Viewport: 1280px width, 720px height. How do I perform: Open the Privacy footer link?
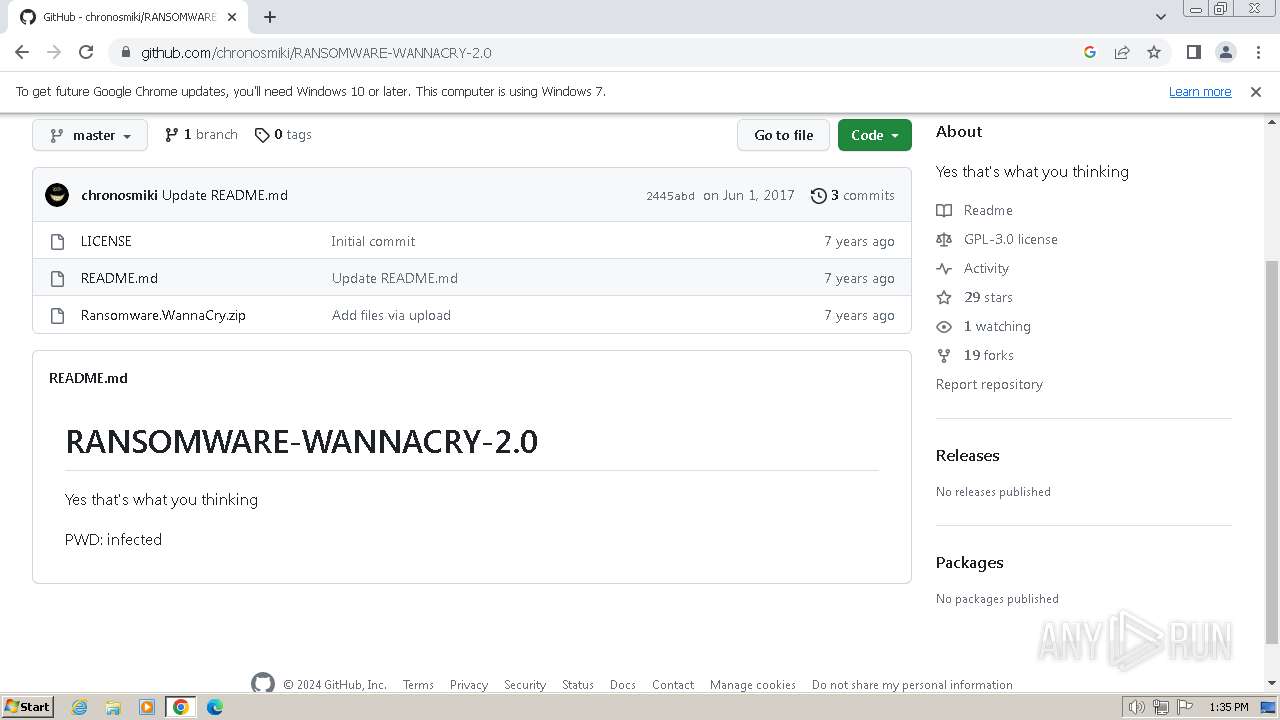tap(469, 685)
